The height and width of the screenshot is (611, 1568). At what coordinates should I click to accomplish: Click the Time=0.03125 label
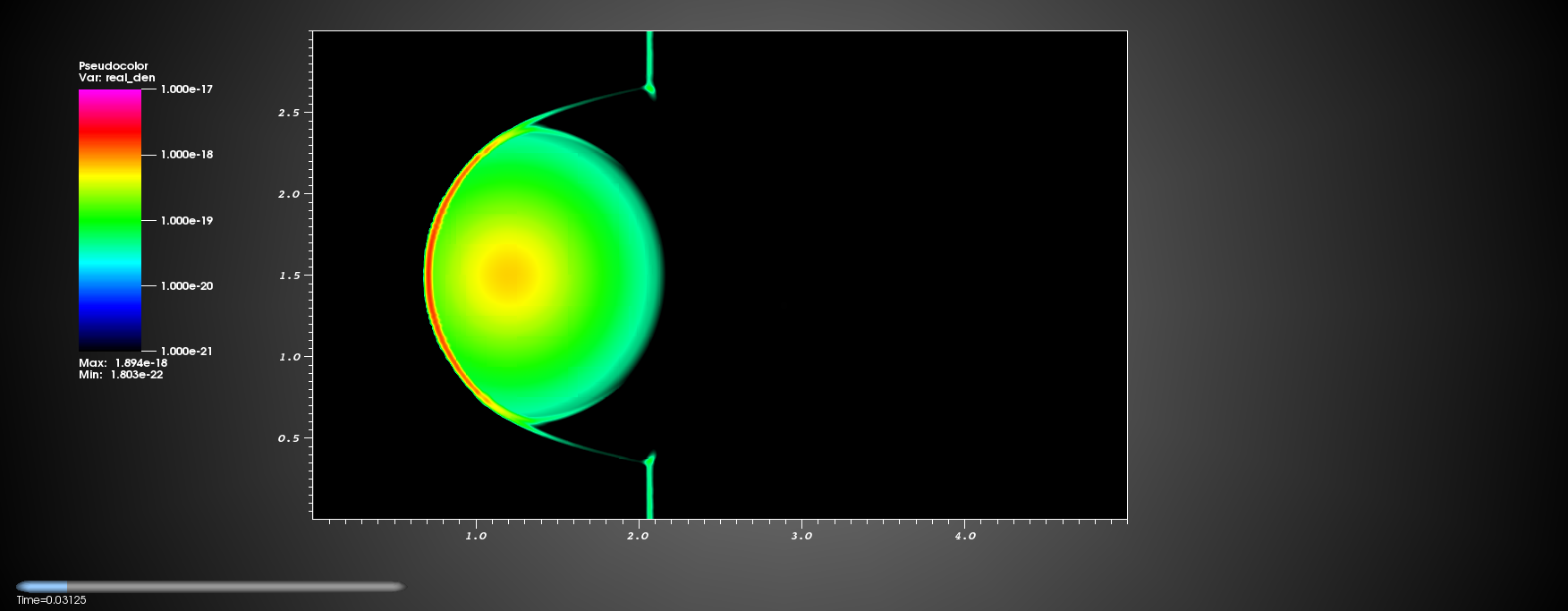51,600
